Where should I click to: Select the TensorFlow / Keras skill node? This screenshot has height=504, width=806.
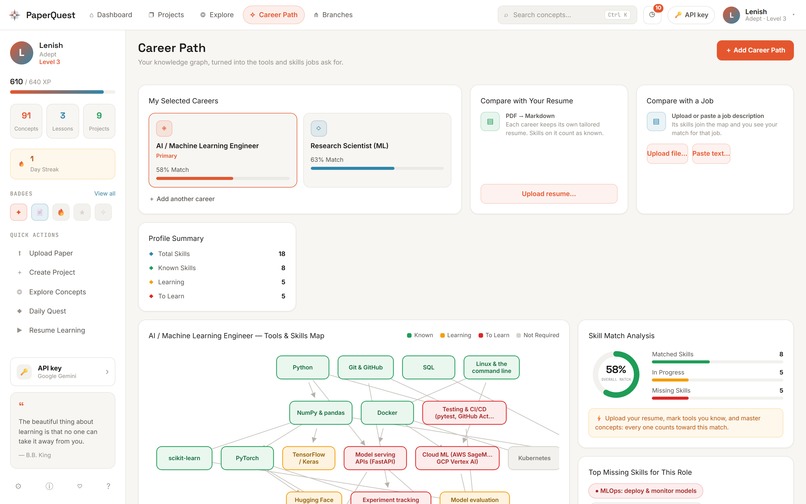[x=309, y=458]
